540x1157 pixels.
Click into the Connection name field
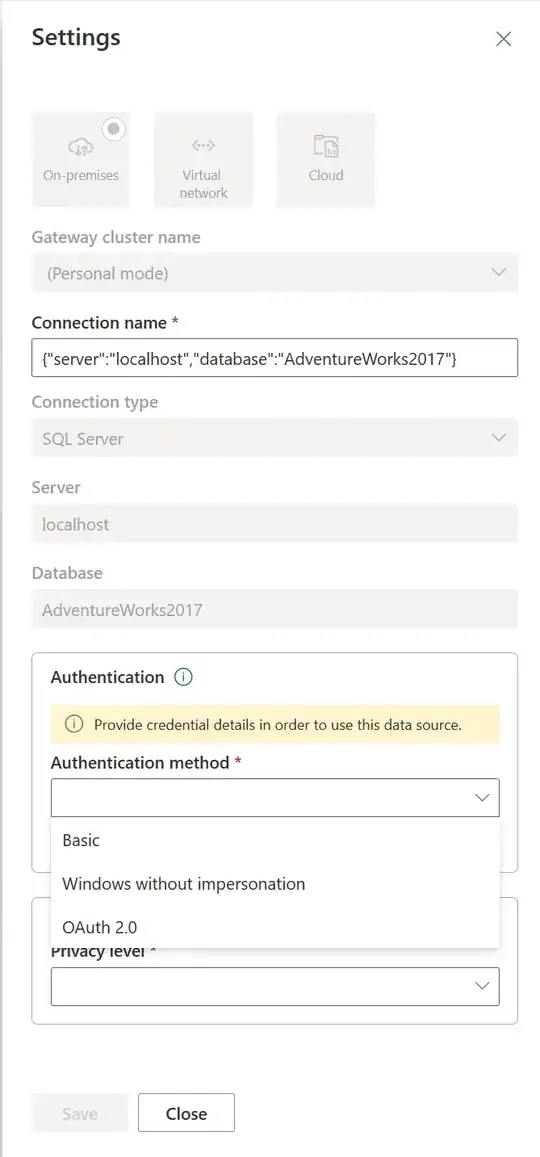[274, 358]
